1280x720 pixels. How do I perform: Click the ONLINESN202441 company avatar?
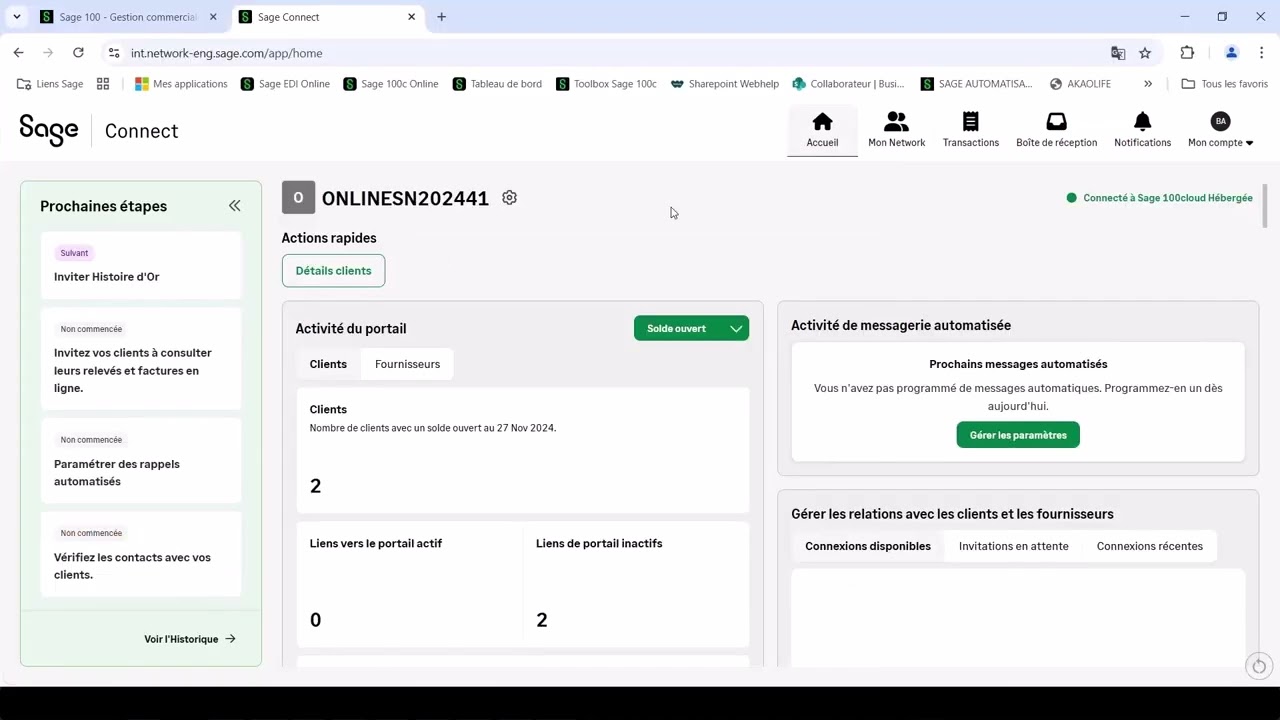coord(298,198)
